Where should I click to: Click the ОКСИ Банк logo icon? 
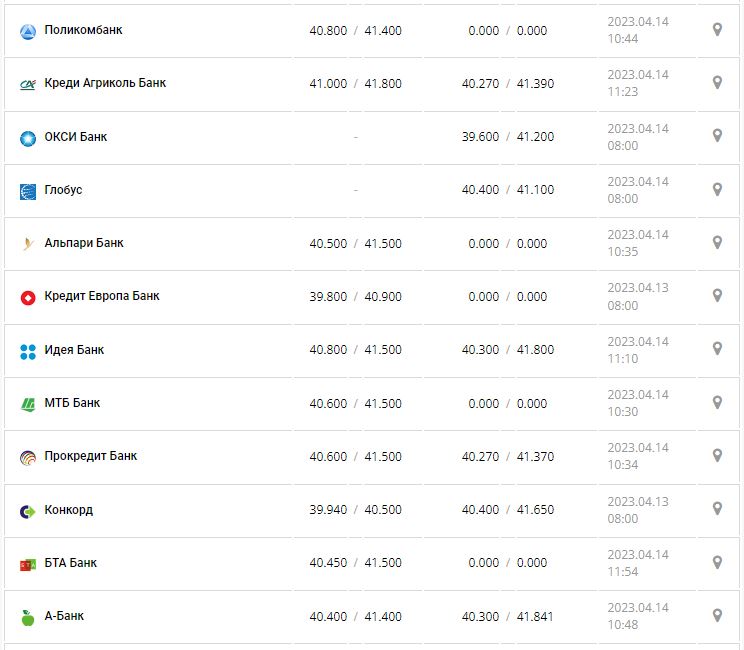coord(28,138)
